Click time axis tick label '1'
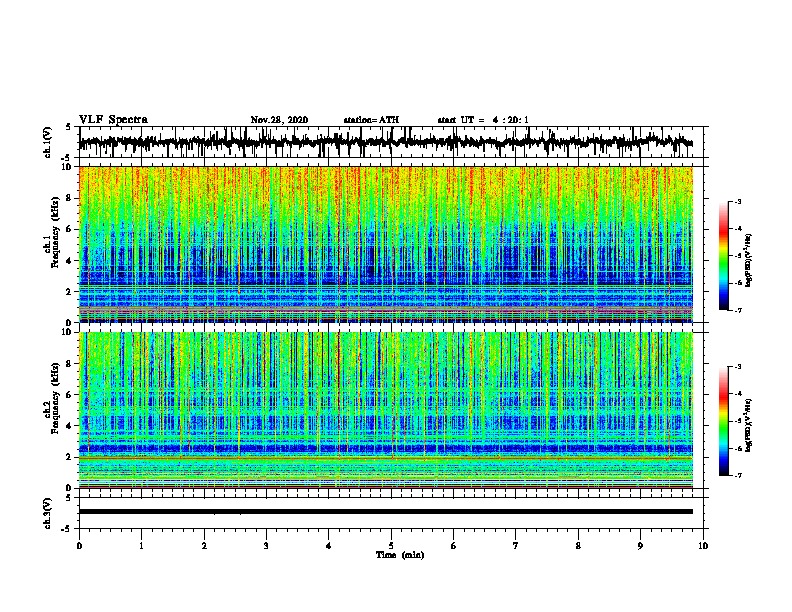Screen dimensions: 792x612 tap(141, 546)
